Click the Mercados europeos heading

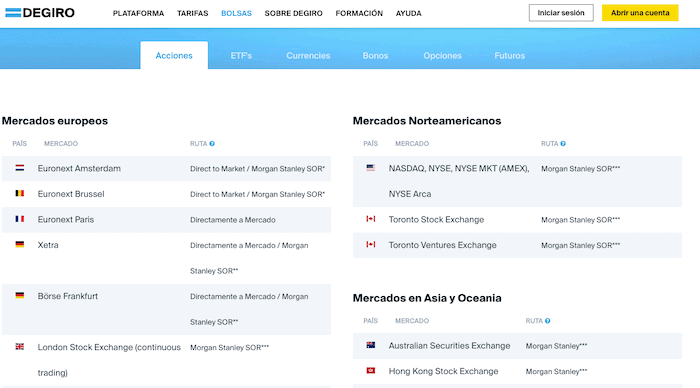(55, 121)
